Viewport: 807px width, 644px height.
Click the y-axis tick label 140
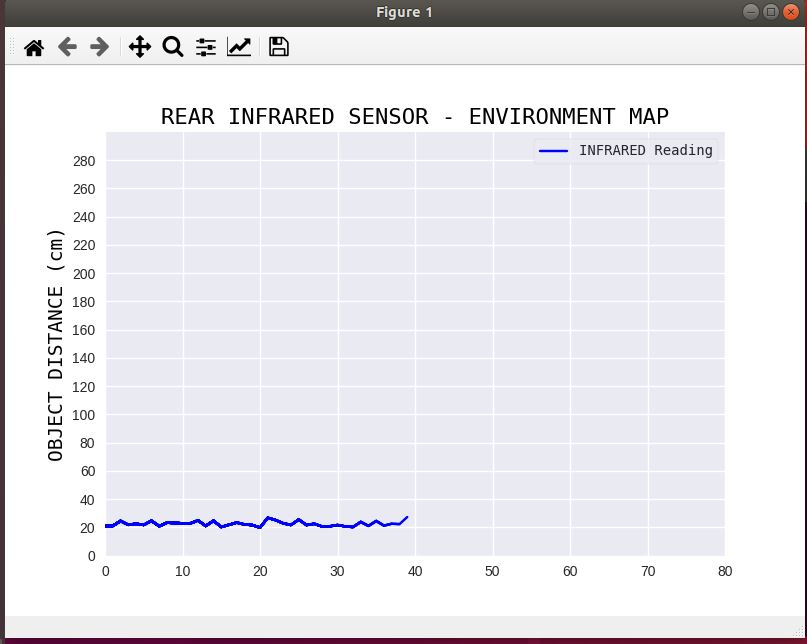click(x=84, y=358)
